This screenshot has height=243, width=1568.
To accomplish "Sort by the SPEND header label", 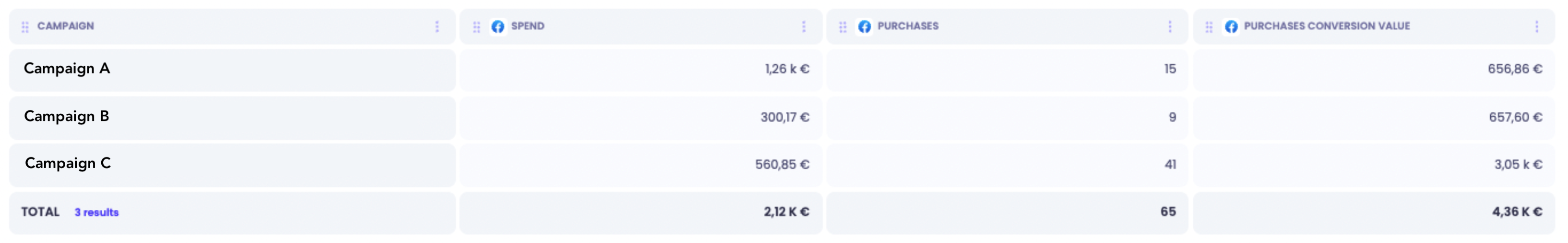I will (x=528, y=26).
